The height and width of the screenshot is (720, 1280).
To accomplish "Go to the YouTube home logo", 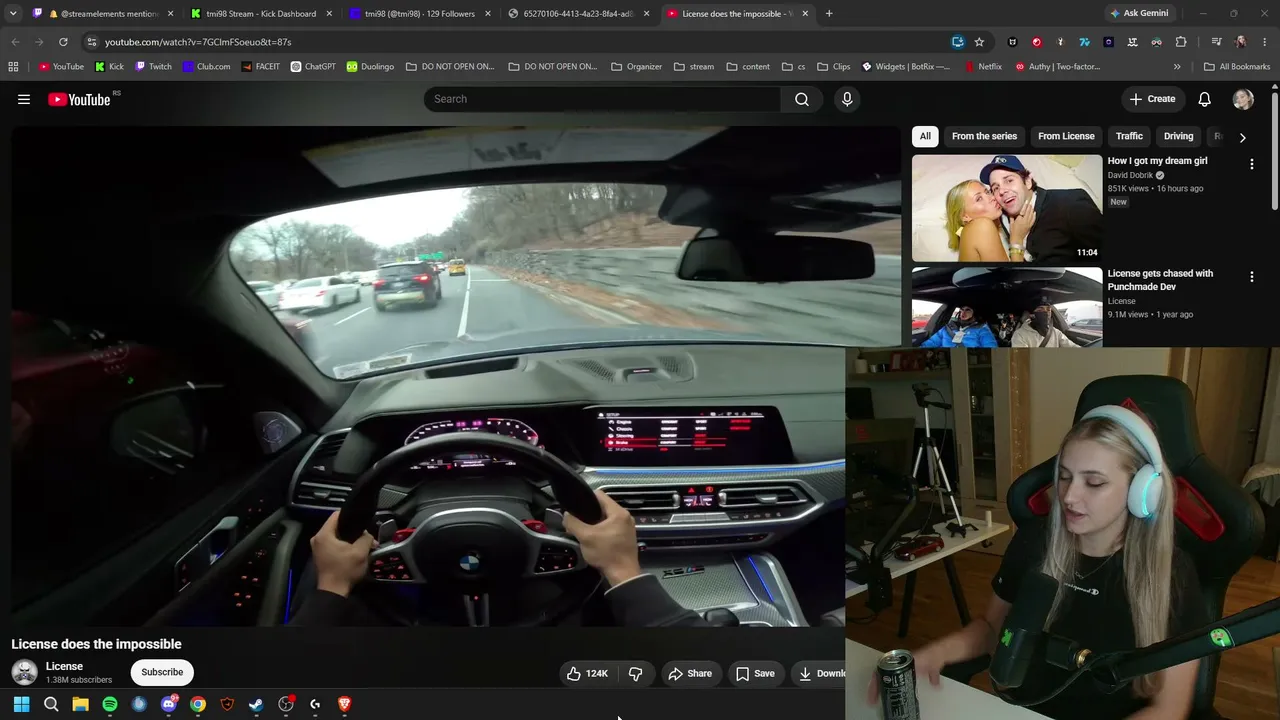I will coord(79,99).
